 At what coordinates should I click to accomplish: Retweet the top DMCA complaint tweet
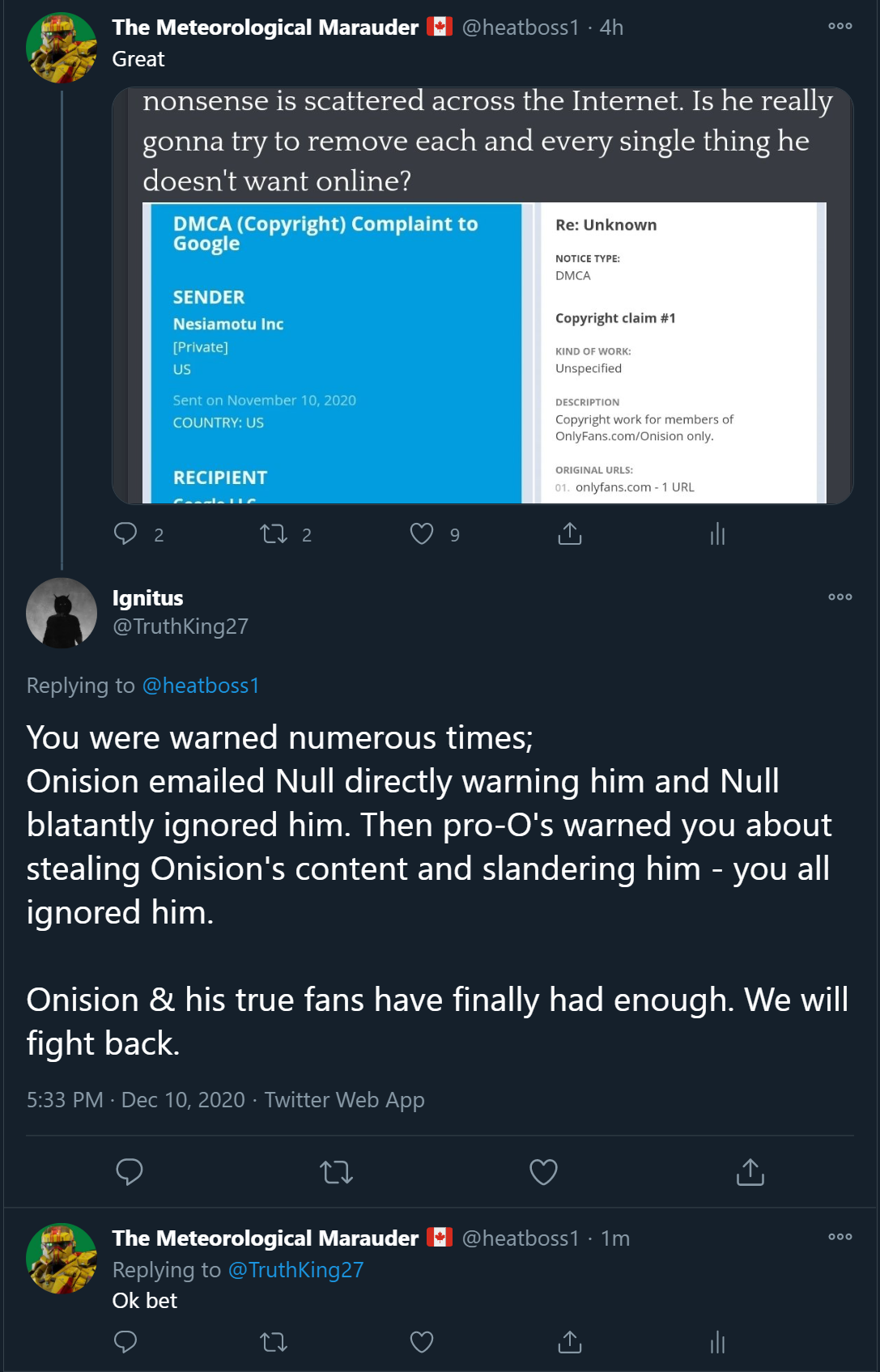[x=274, y=533]
